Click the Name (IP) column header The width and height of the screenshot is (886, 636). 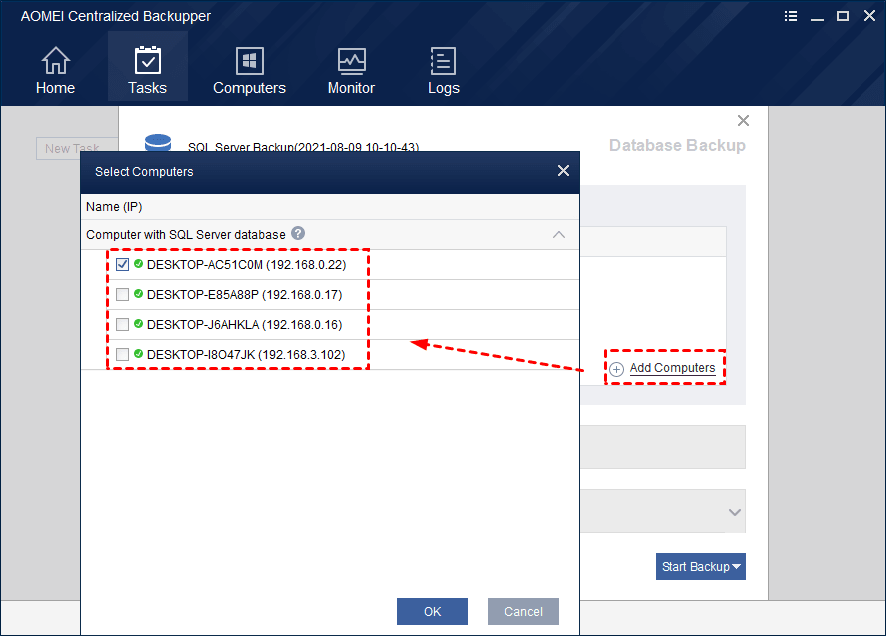(114, 207)
